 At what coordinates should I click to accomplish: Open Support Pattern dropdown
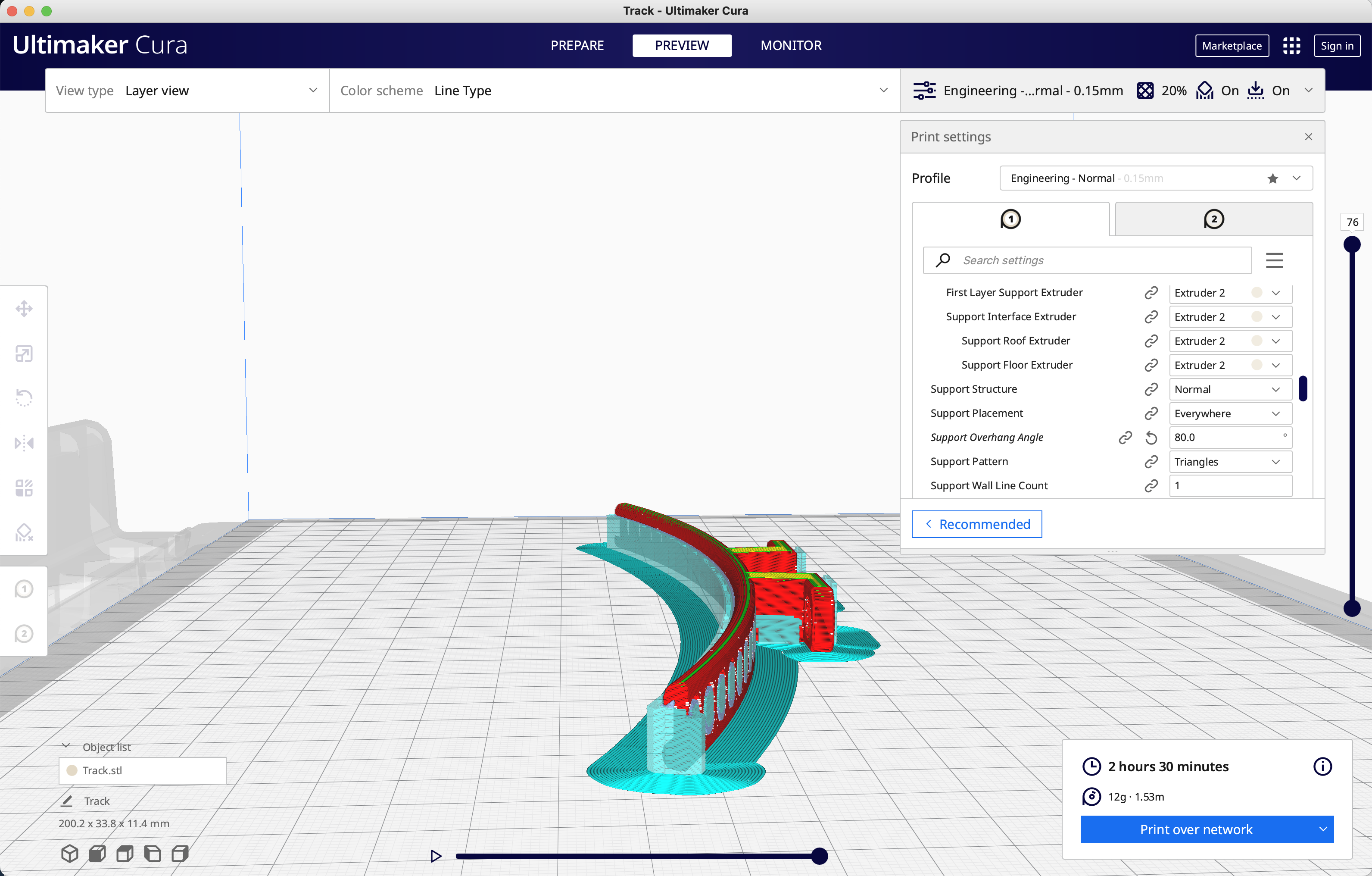1230,461
